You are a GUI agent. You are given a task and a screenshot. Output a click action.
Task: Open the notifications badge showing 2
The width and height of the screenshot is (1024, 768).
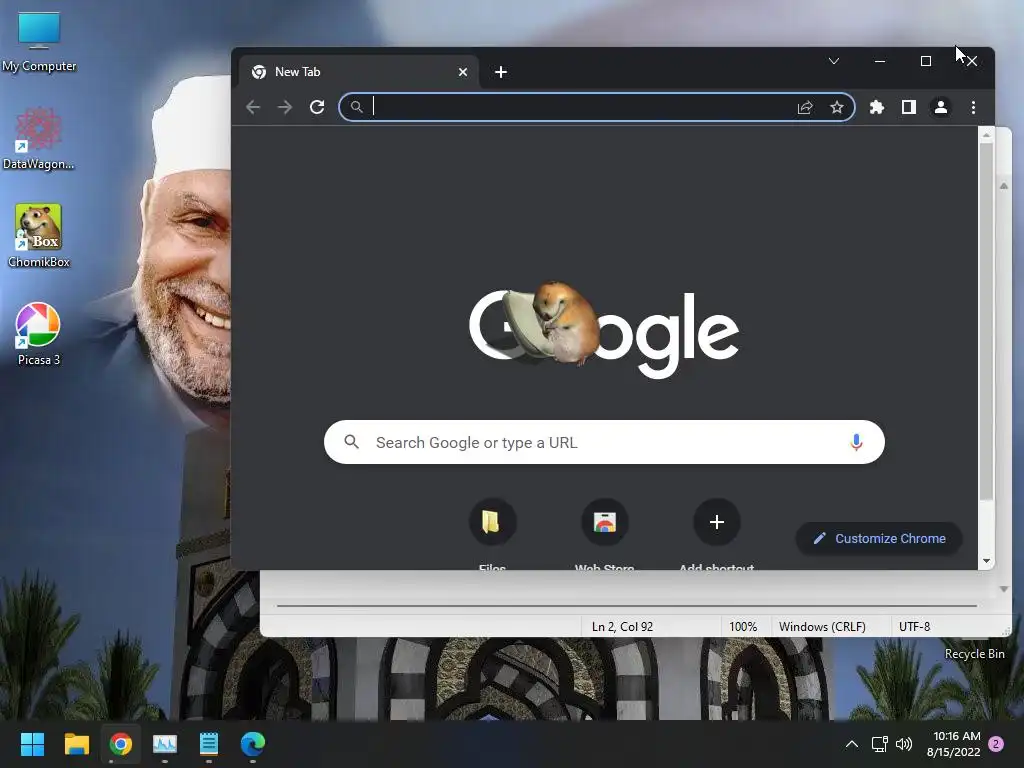point(996,744)
